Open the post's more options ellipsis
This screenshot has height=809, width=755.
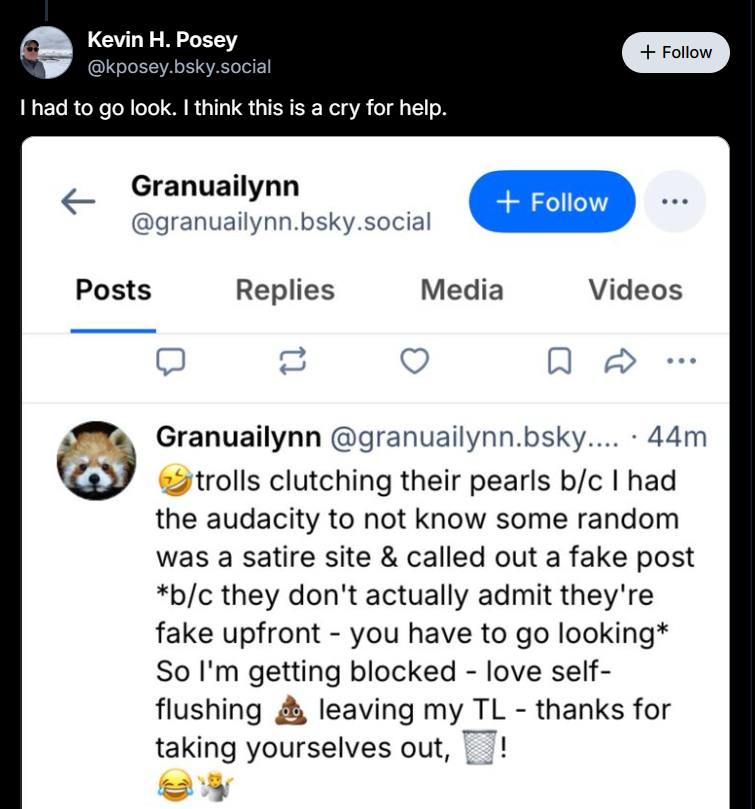click(680, 361)
